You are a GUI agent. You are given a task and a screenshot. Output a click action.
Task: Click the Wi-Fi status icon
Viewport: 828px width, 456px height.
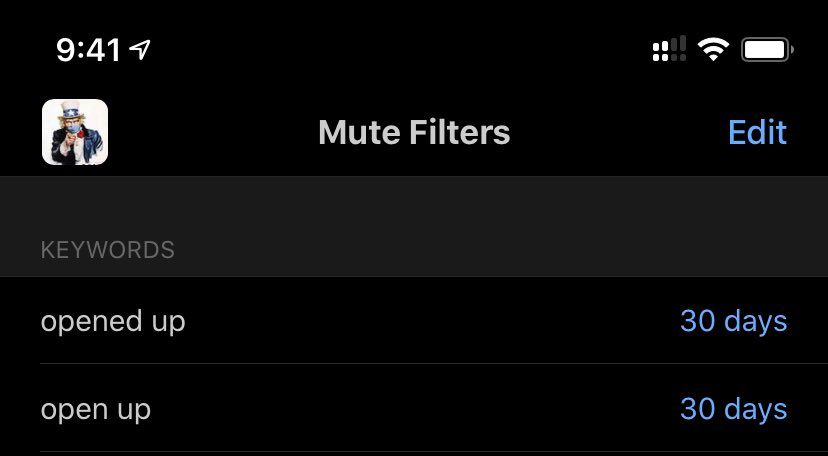point(713,49)
